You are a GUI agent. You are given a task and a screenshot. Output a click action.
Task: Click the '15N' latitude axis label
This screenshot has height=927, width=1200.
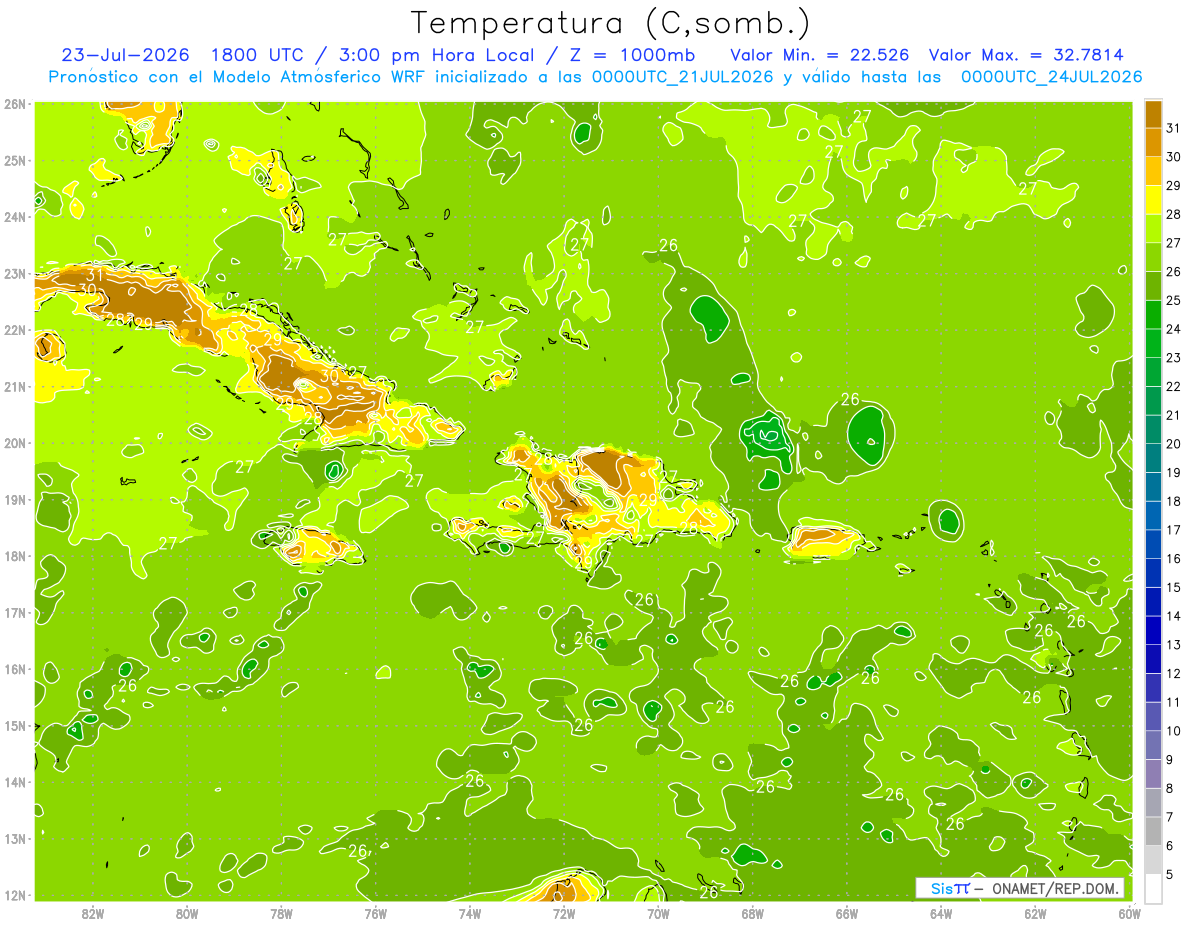tap(15, 725)
